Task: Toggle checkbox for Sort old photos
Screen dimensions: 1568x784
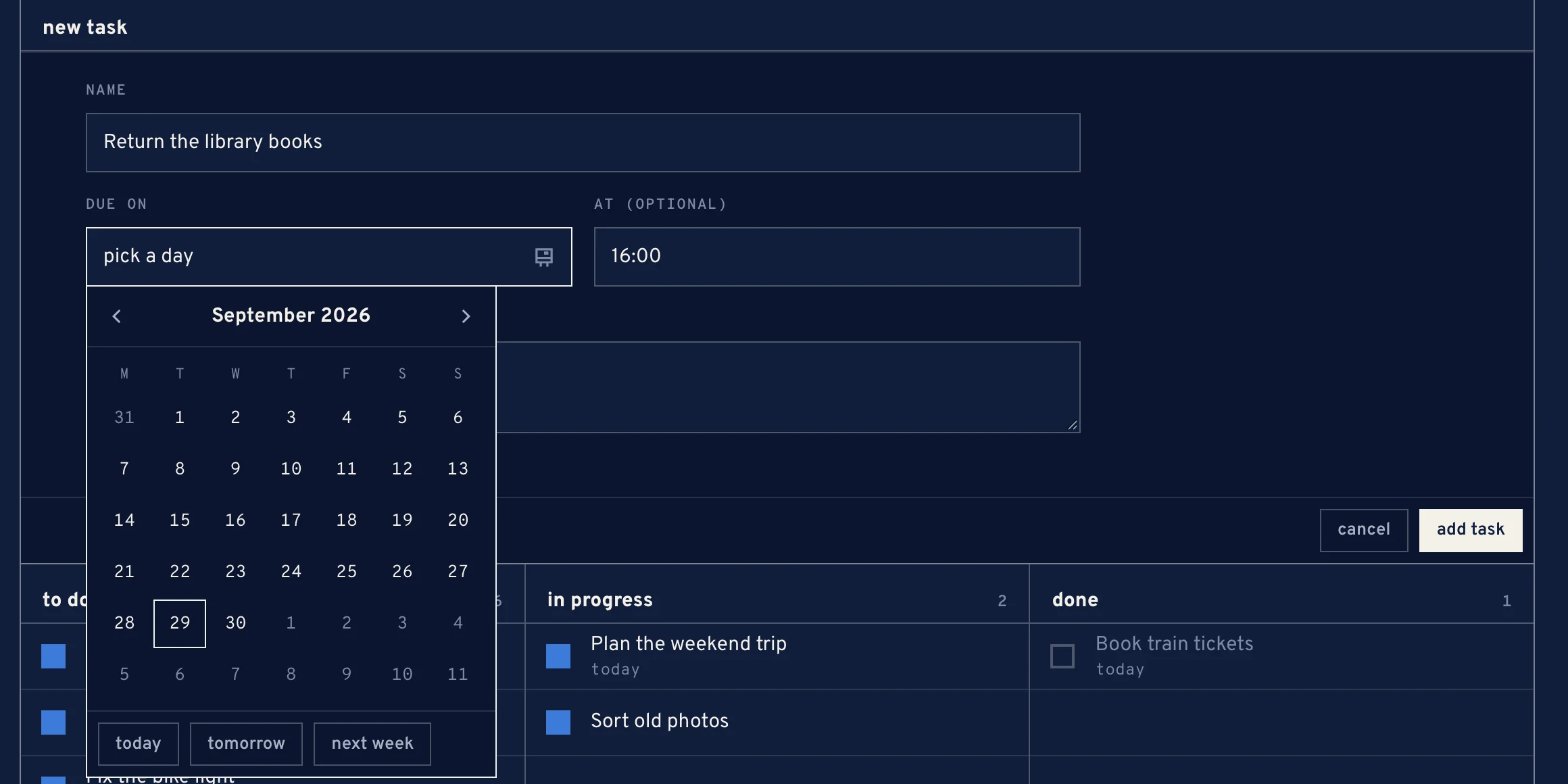Action: click(x=558, y=722)
